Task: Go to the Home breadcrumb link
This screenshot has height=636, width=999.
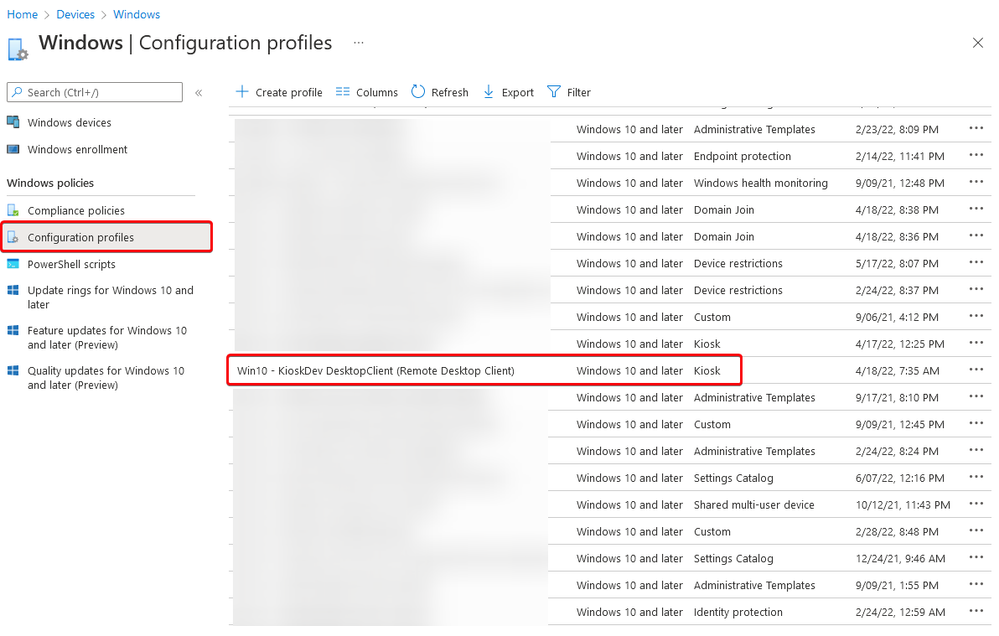Action: (22, 14)
